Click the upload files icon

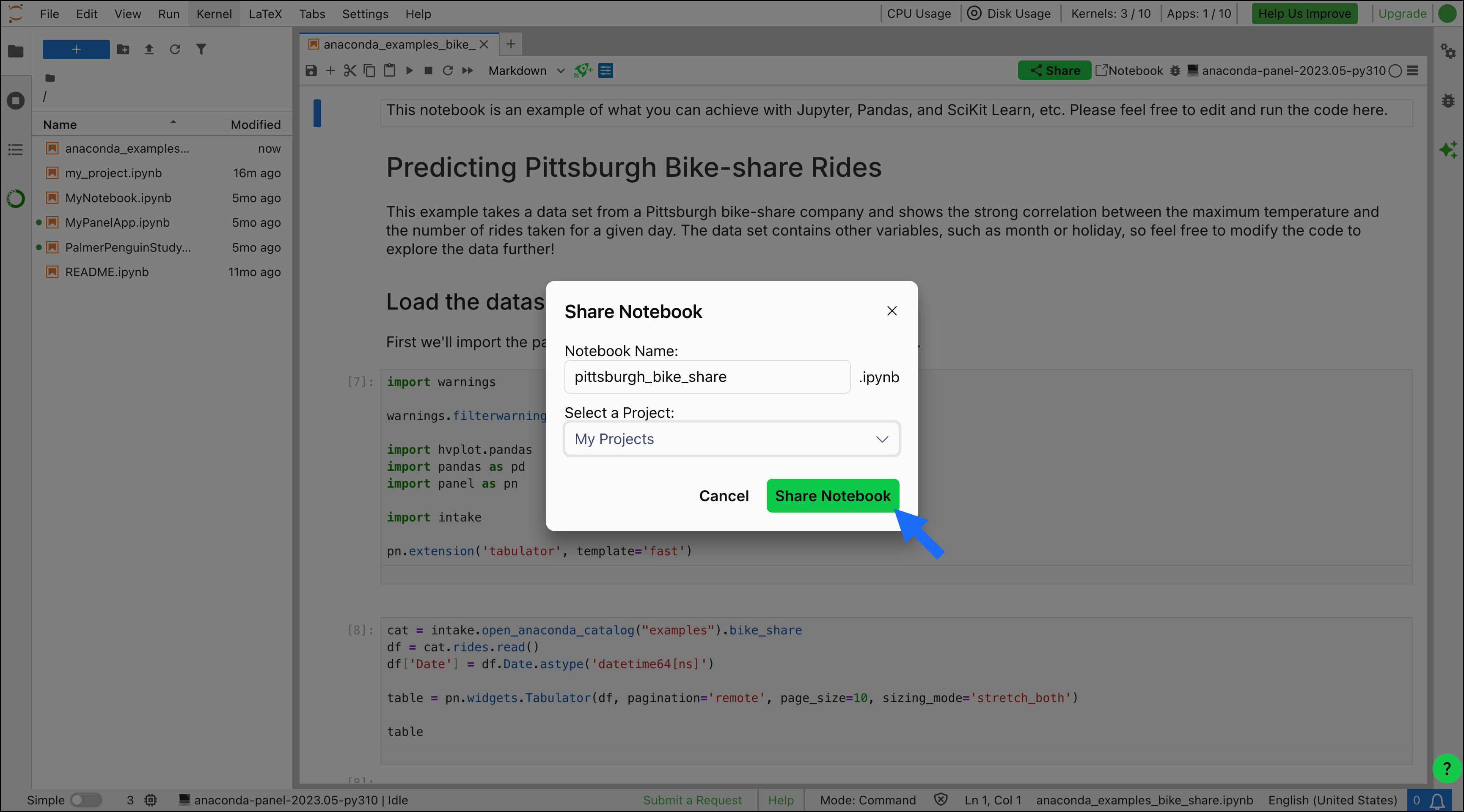tap(149, 49)
